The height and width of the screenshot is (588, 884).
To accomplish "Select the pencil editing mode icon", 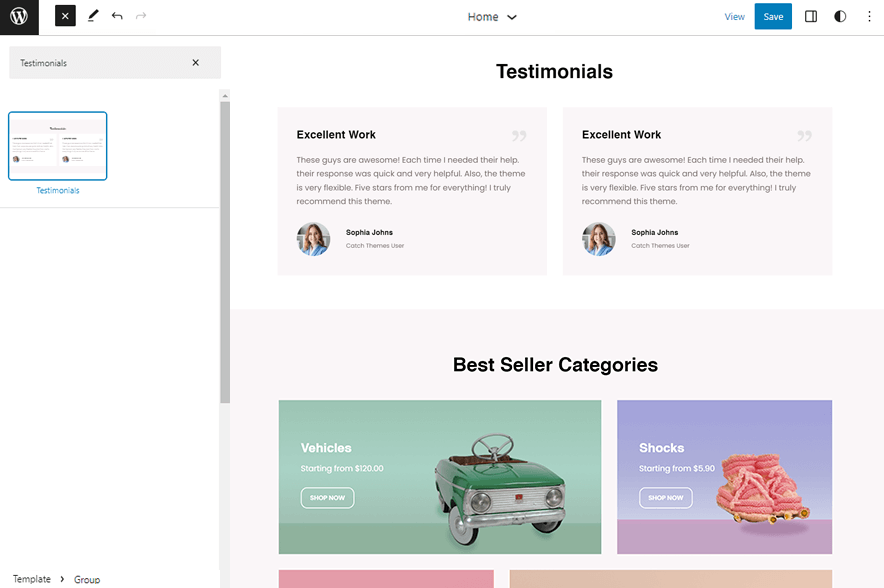I will [x=92, y=15].
